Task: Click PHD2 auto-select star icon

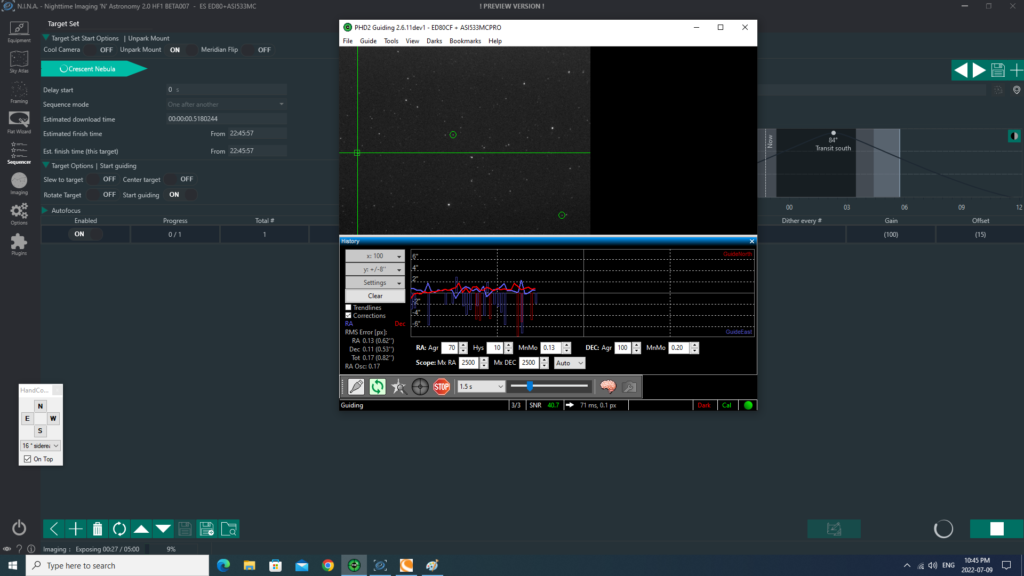Action: 399,387
